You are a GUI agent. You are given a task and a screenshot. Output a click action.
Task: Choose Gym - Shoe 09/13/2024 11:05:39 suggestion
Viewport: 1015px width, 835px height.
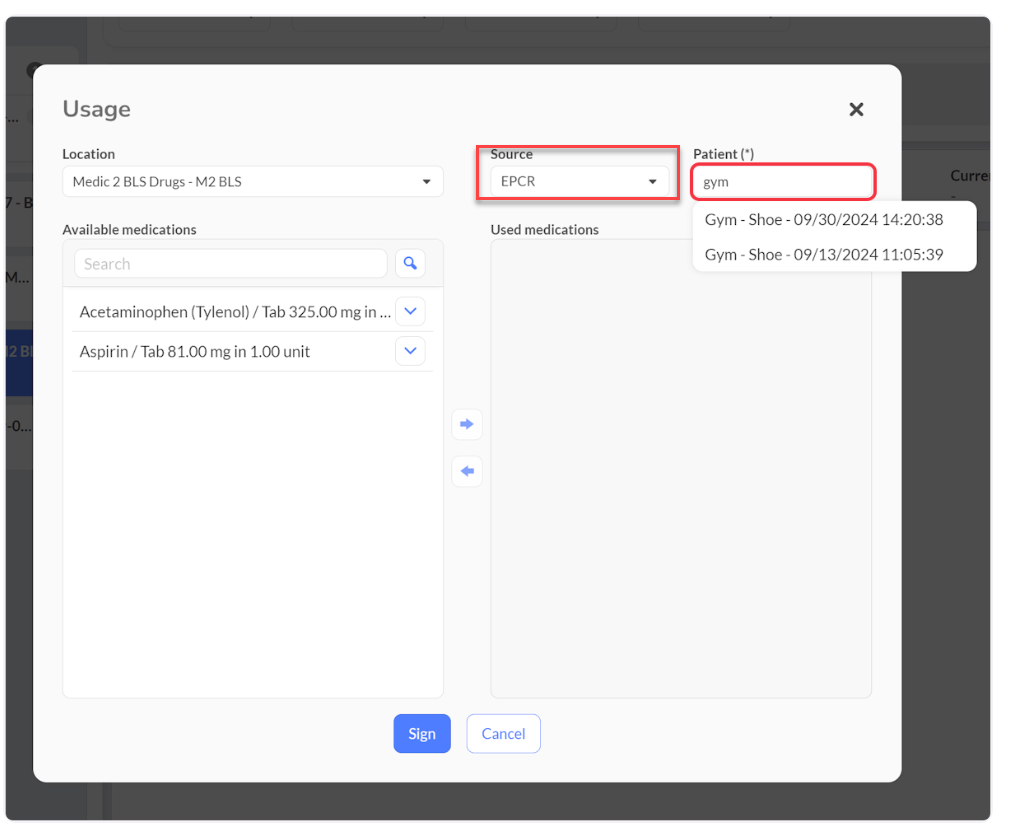coord(824,255)
